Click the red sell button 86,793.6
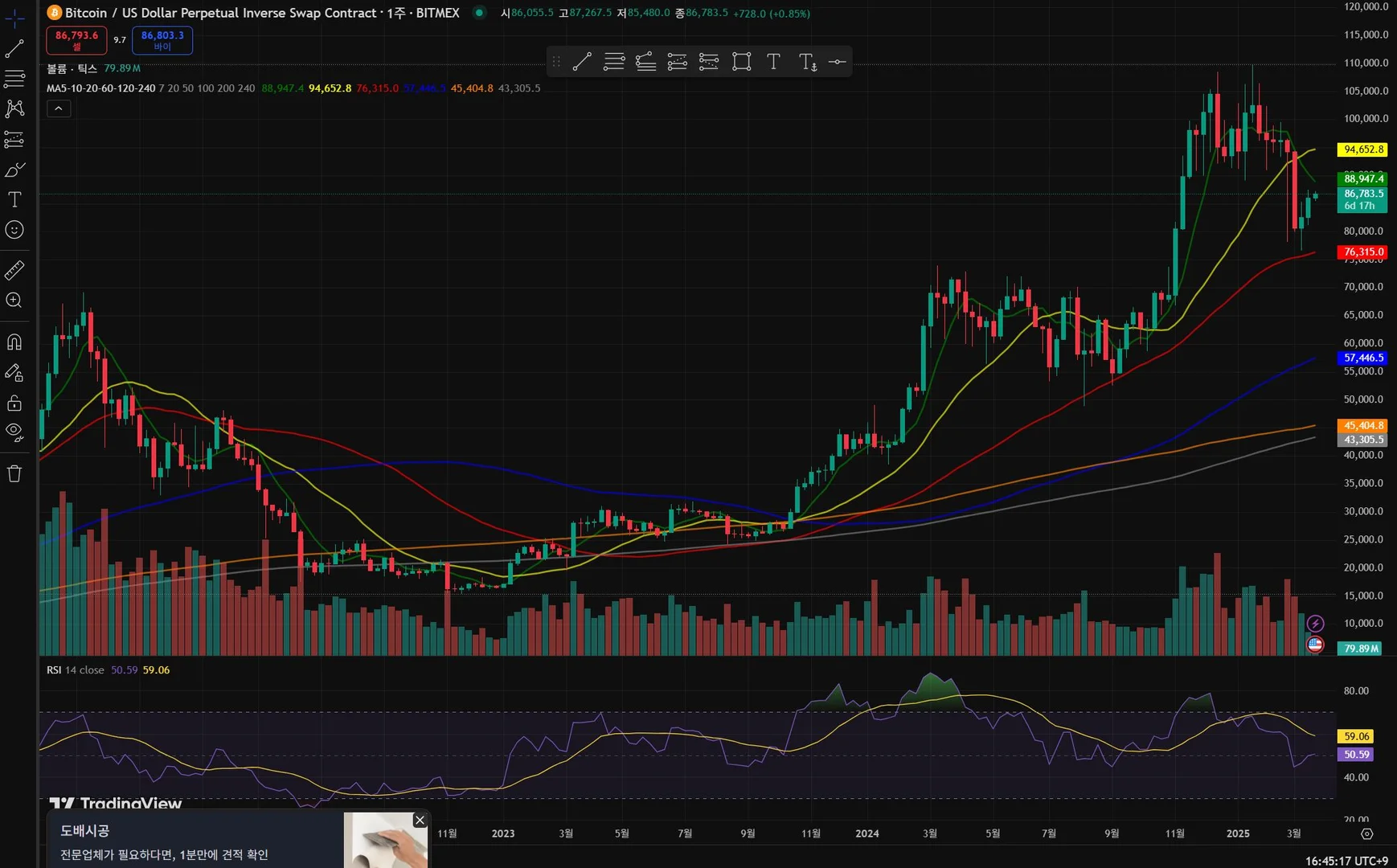The image size is (1397, 868). click(x=76, y=40)
